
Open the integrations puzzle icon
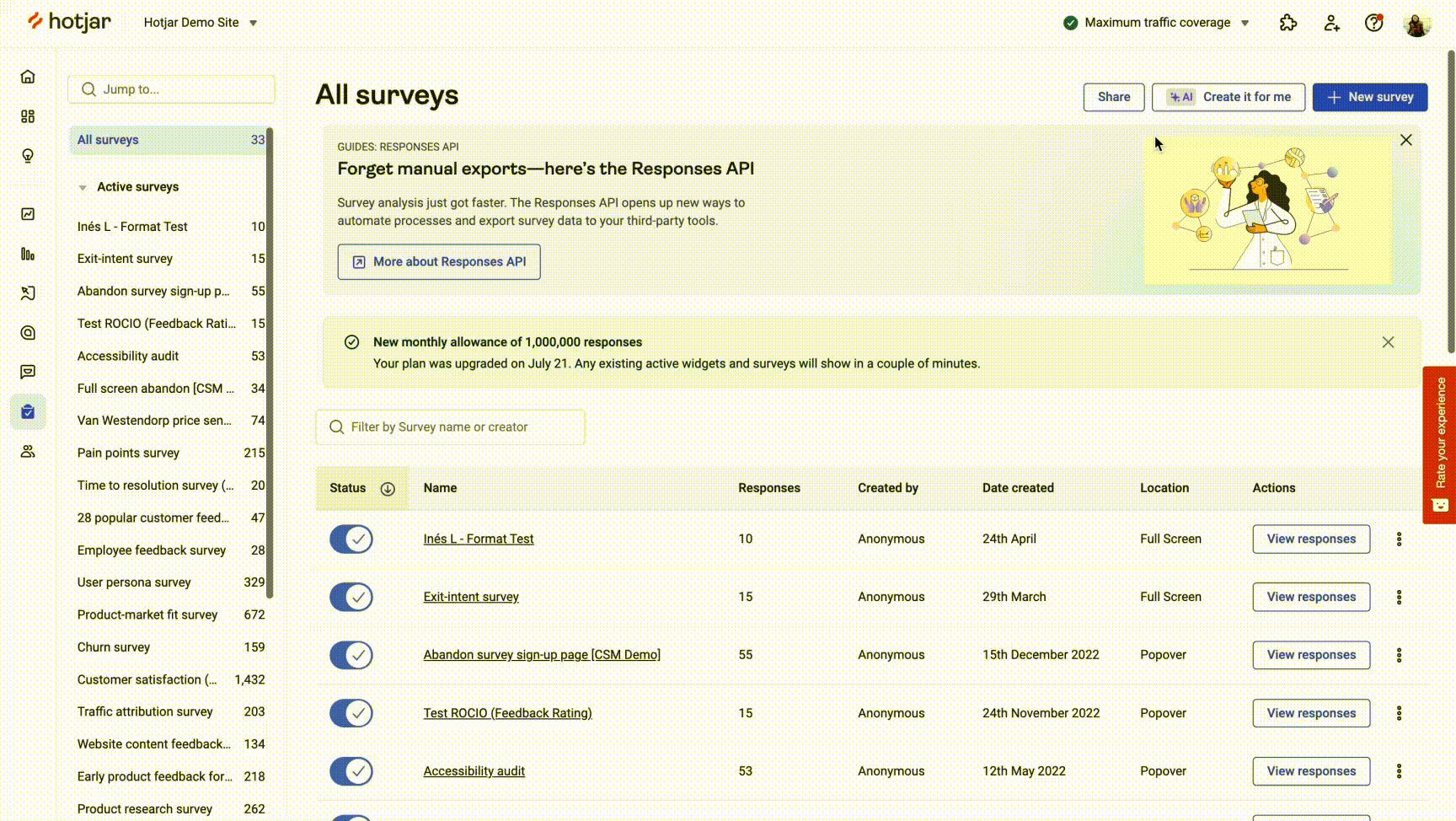tap(1288, 23)
